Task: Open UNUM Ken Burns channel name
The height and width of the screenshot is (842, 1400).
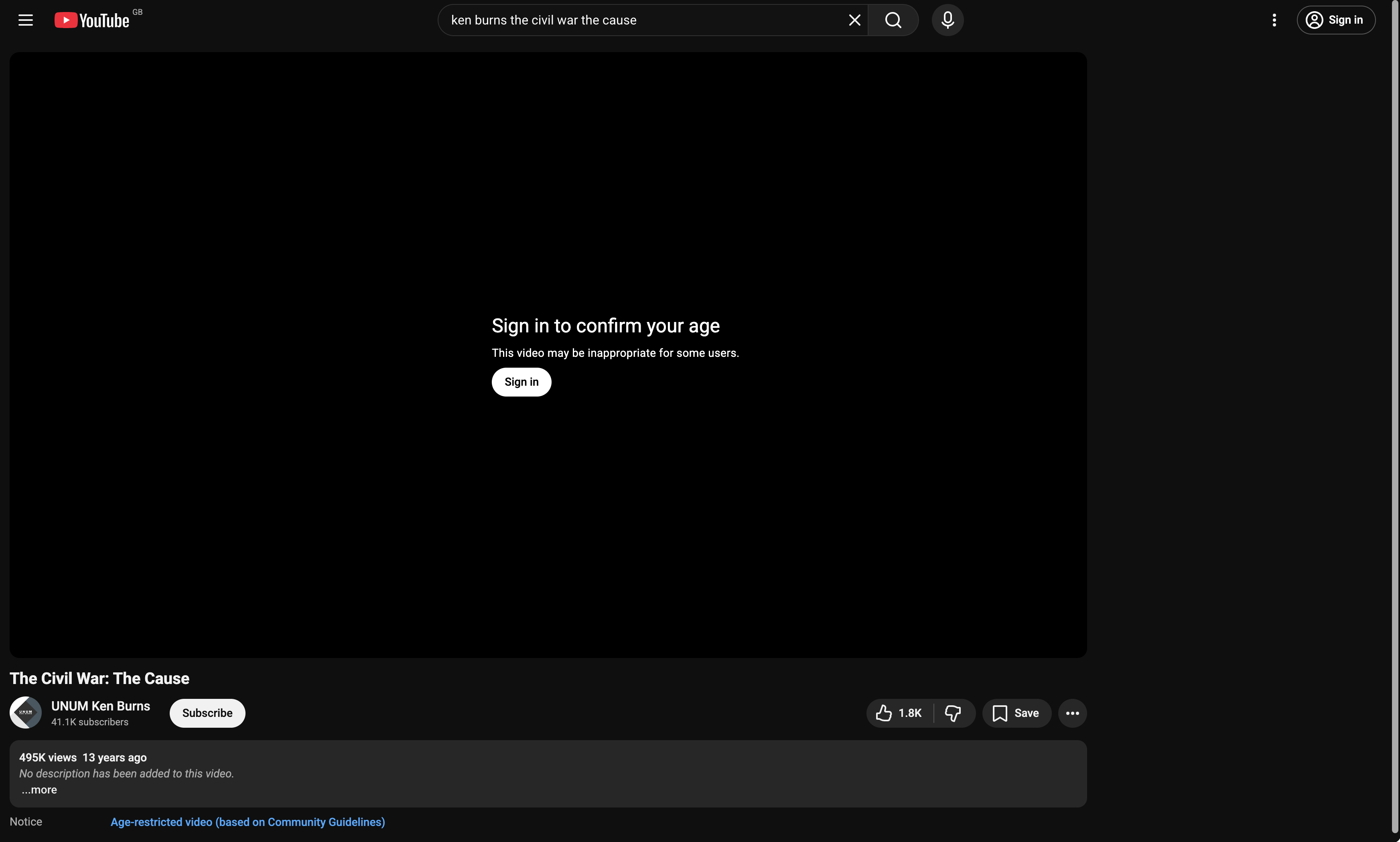Action: point(100,706)
